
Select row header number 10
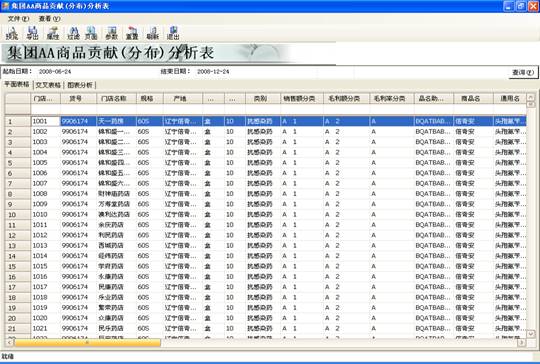(18, 215)
